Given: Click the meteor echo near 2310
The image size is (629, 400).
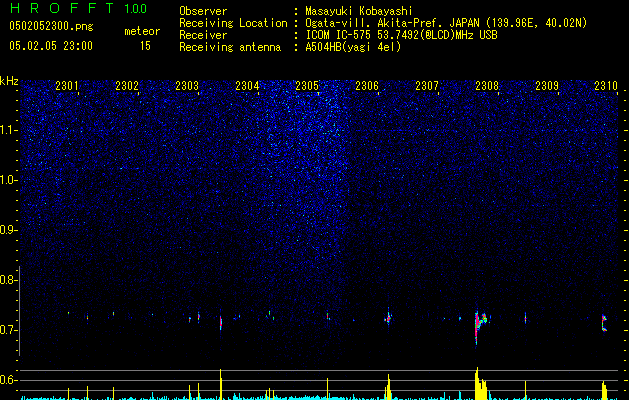Looking at the screenshot, I should click(604, 323).
